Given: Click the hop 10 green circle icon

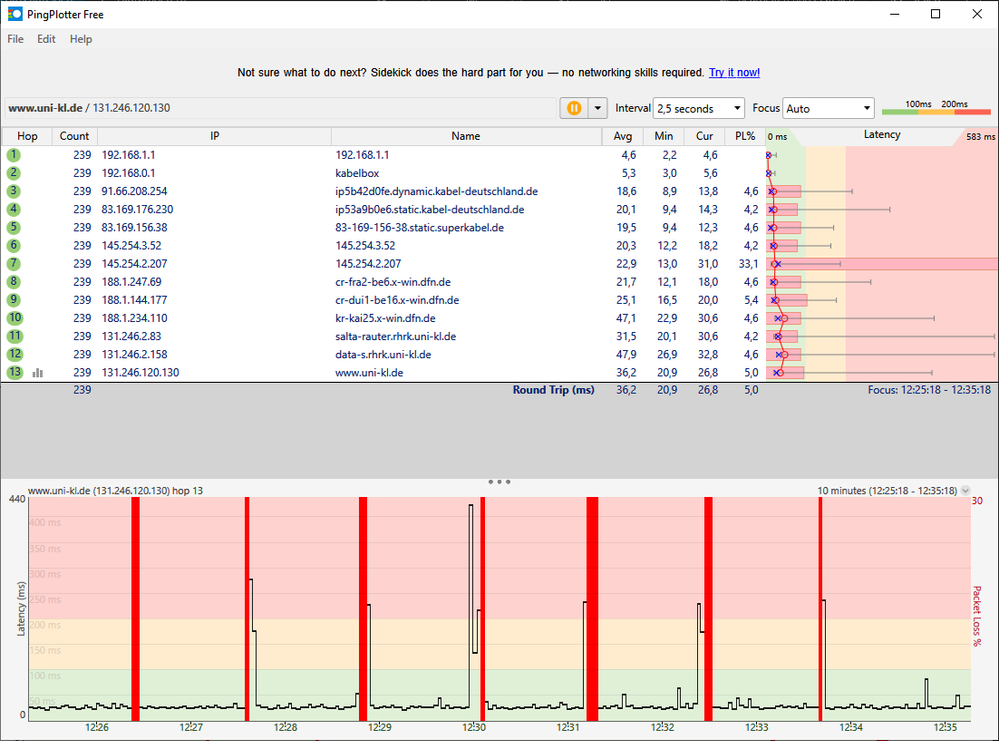Looking at the screenshot, I should 13,318.
